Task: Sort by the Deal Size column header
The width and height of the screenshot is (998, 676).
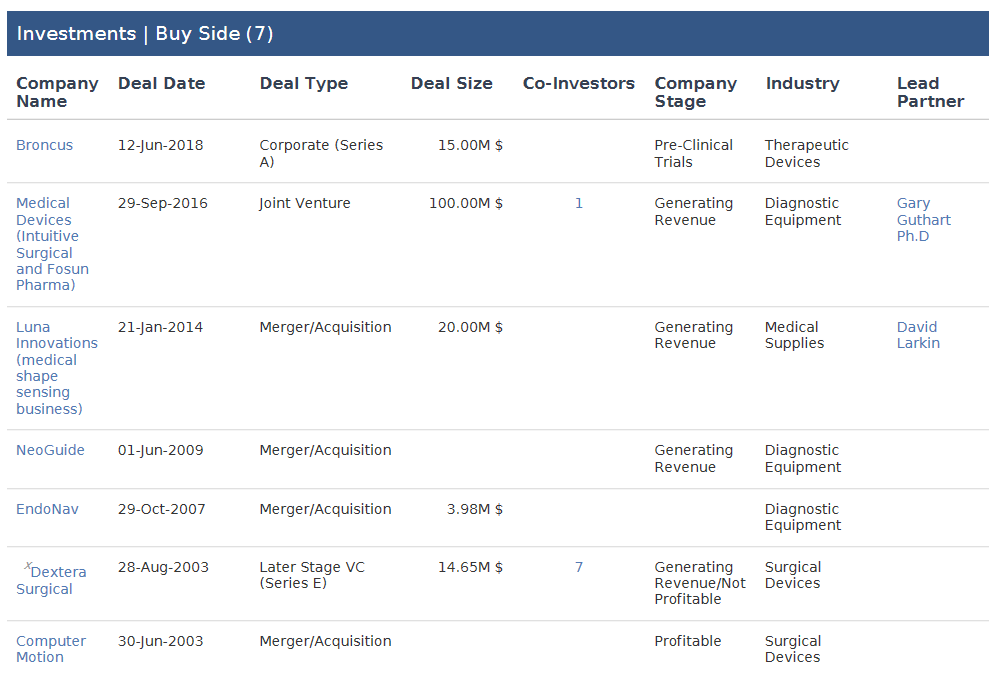Action: [x=451, y=84]
